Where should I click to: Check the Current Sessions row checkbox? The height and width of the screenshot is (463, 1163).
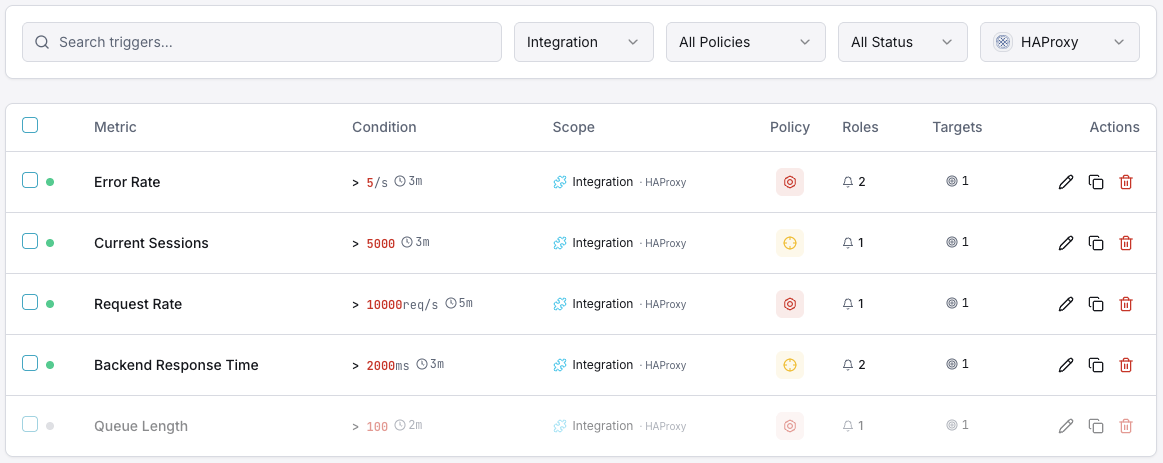pyautogui.click(x=30, y=241)
